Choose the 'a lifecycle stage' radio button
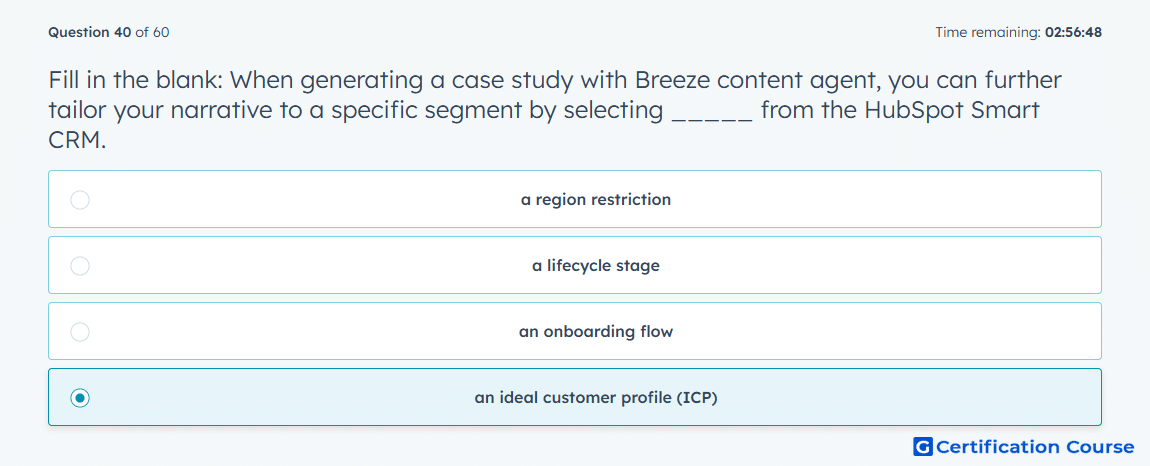1150x466 pixels. (80, 266)
